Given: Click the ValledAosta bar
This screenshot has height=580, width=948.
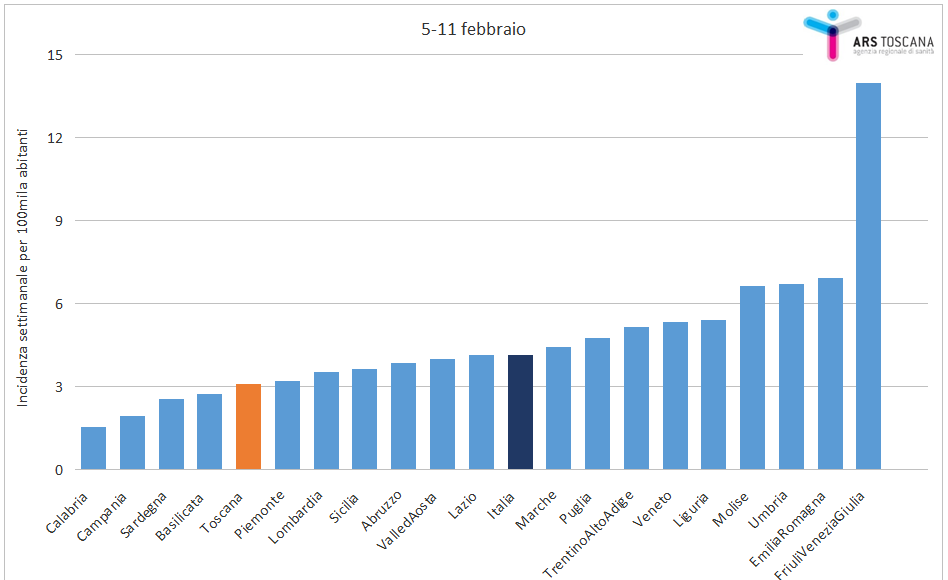Looking at the screenshot, I should [x=443, y=414].
